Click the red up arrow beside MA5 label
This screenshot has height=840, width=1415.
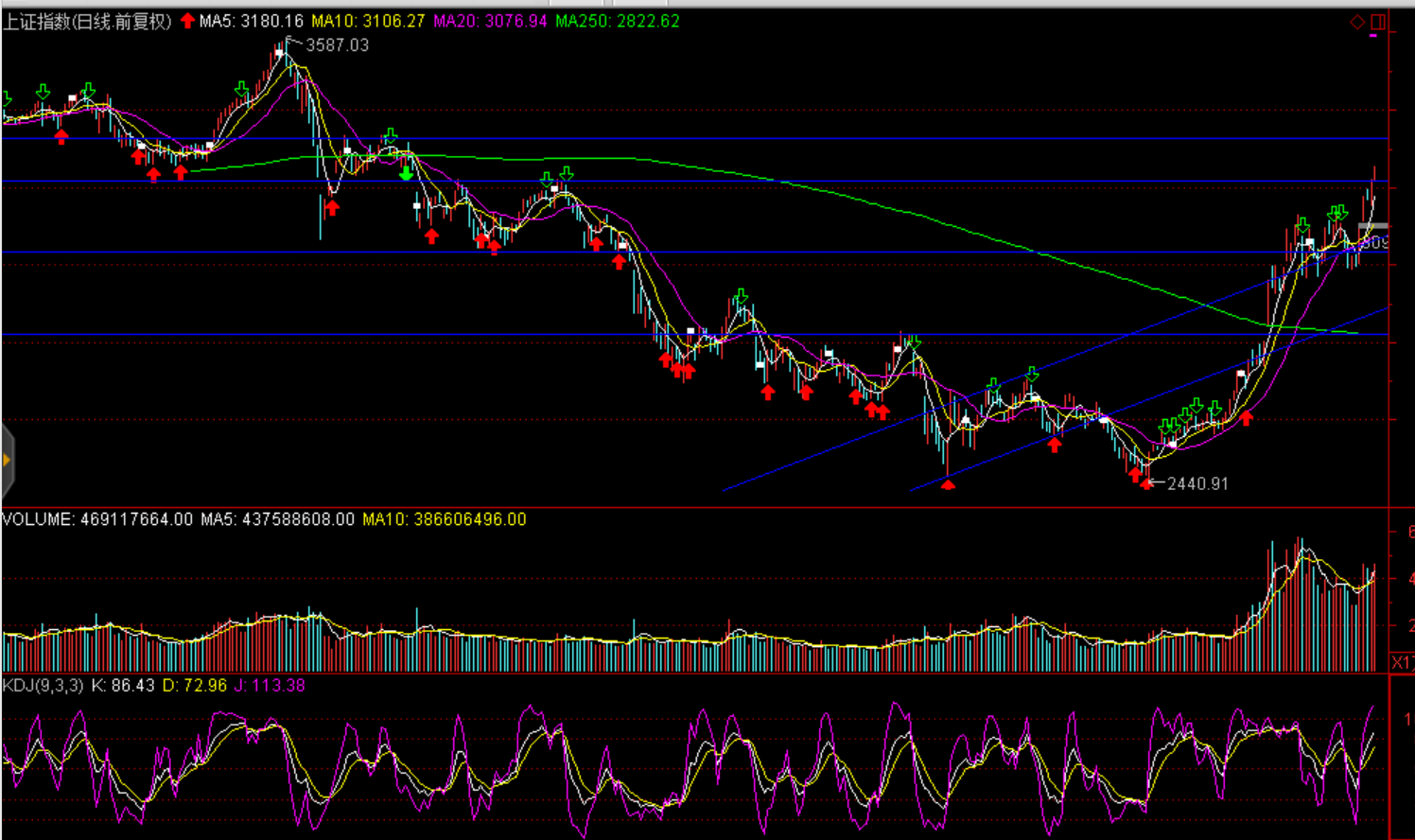[x=187, y=21]
